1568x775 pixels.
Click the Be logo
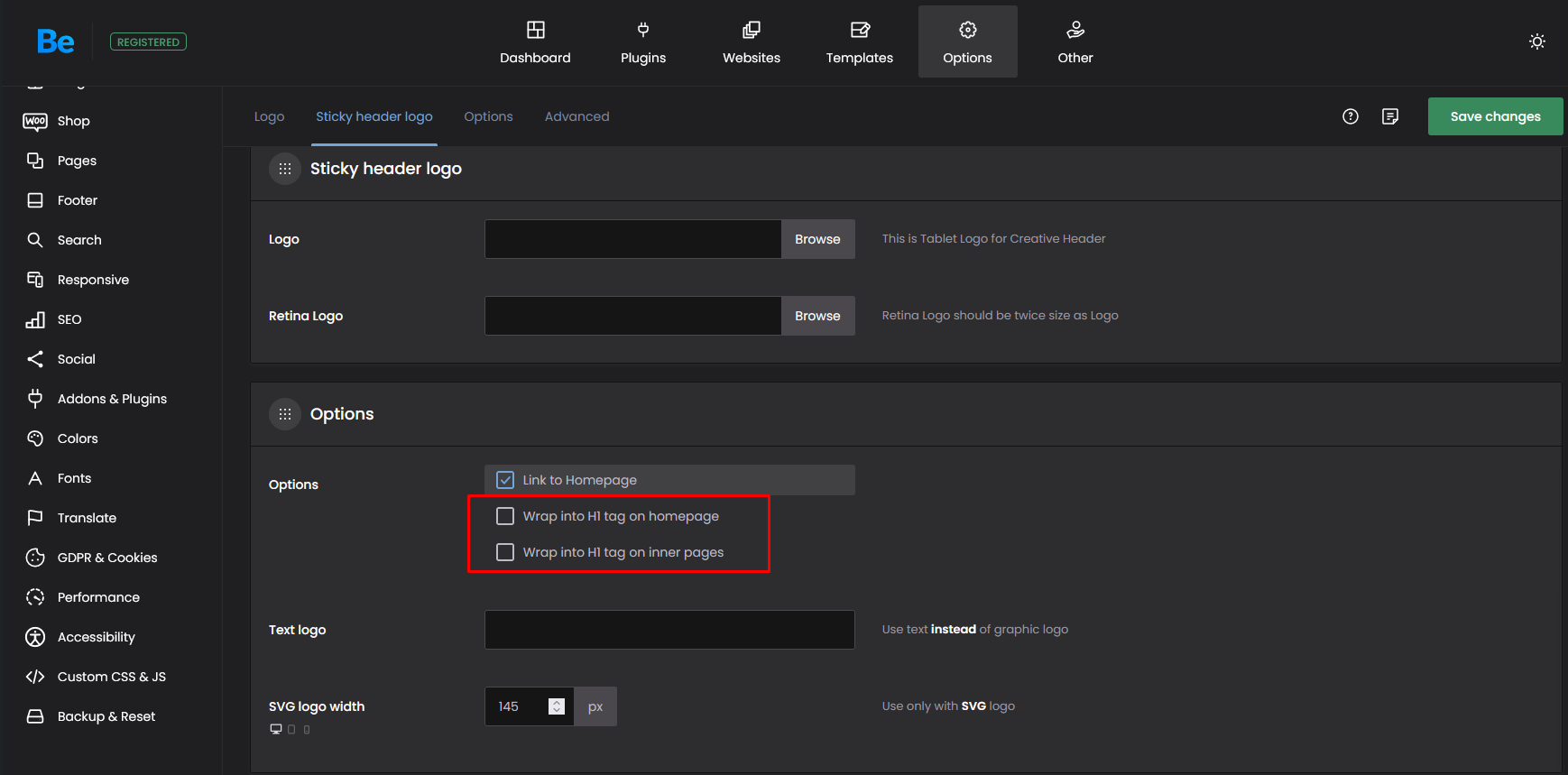[55, 42]
